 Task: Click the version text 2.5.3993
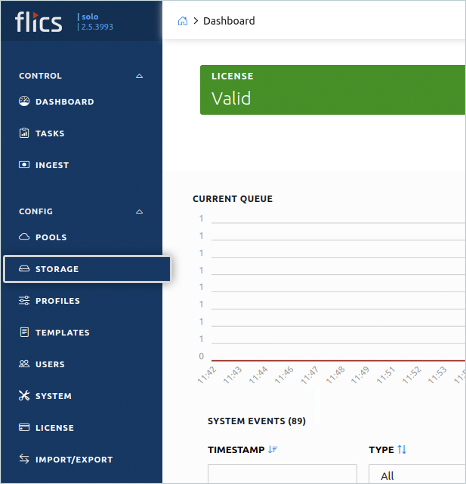[x=97, y=27]
